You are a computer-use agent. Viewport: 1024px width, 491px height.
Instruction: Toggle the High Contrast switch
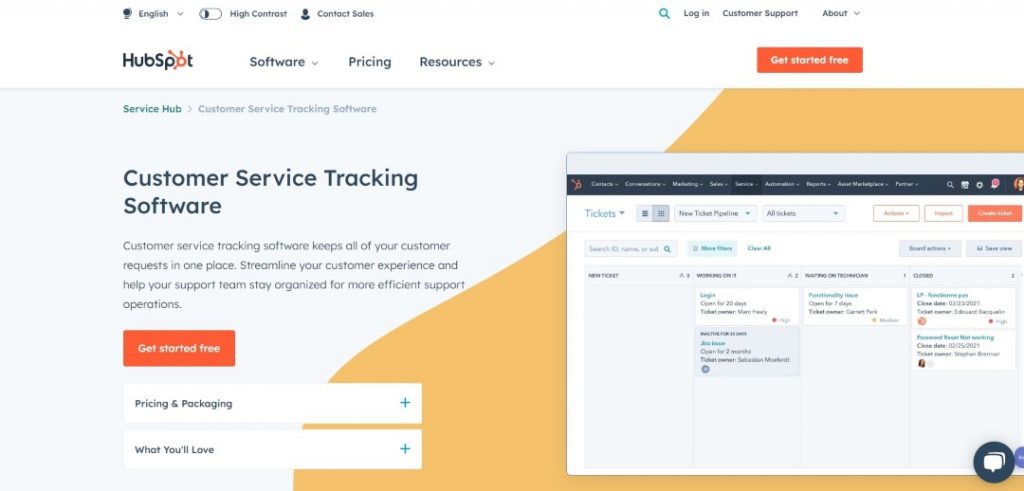(x=210, y=14)
